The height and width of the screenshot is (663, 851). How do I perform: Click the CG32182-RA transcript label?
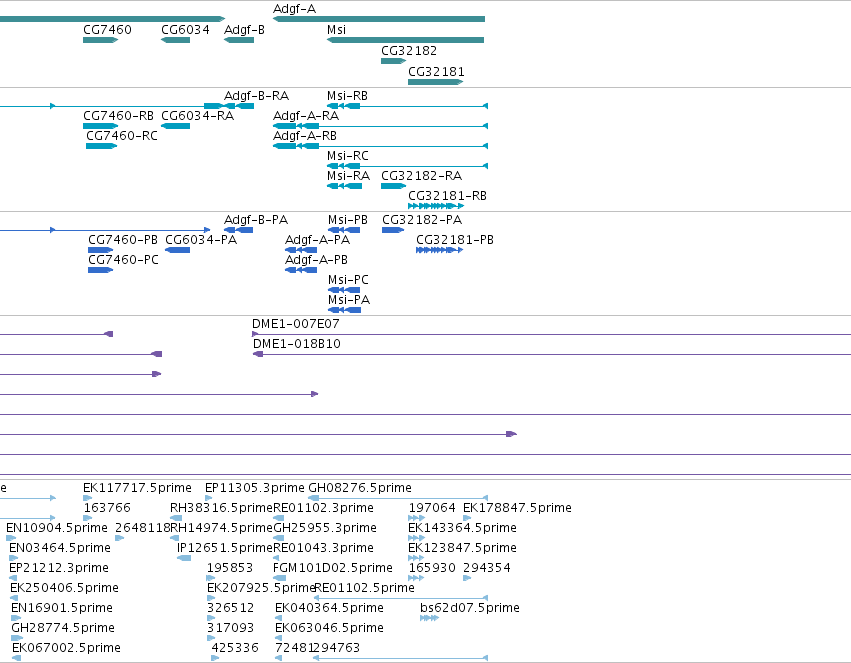(x=421, y=176)
